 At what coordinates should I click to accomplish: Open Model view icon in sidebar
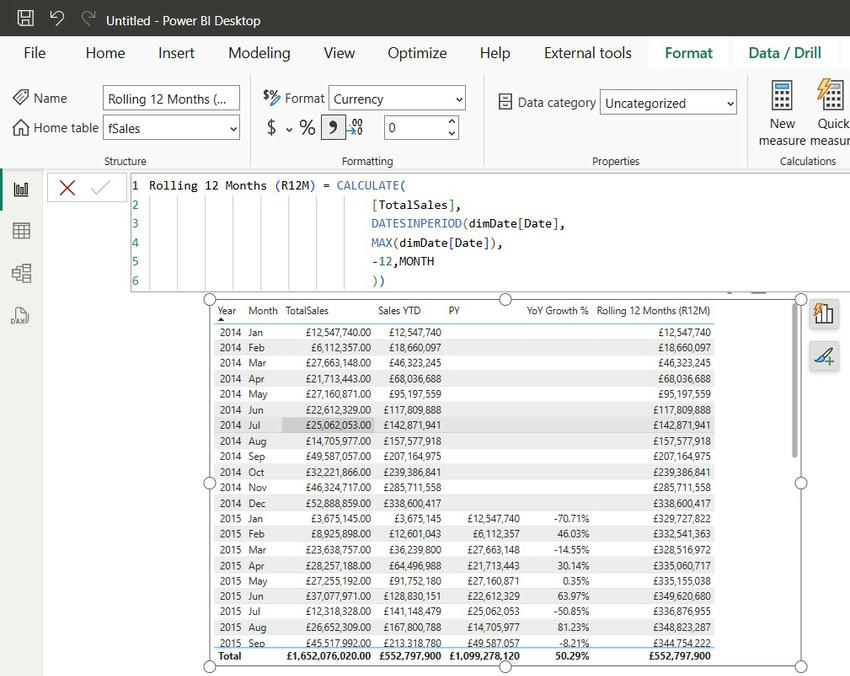point(21,273)
